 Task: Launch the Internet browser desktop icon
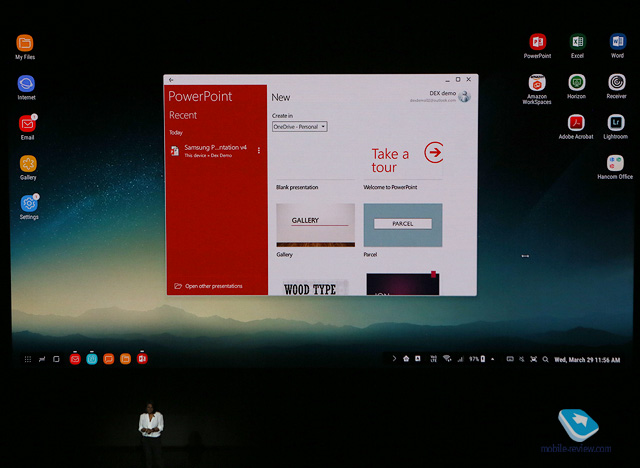pos(26,84)
